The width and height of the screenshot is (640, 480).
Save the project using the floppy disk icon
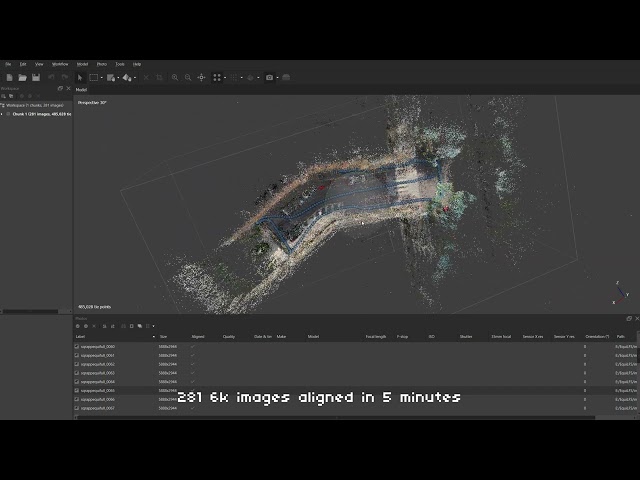[x=36, y=78]
